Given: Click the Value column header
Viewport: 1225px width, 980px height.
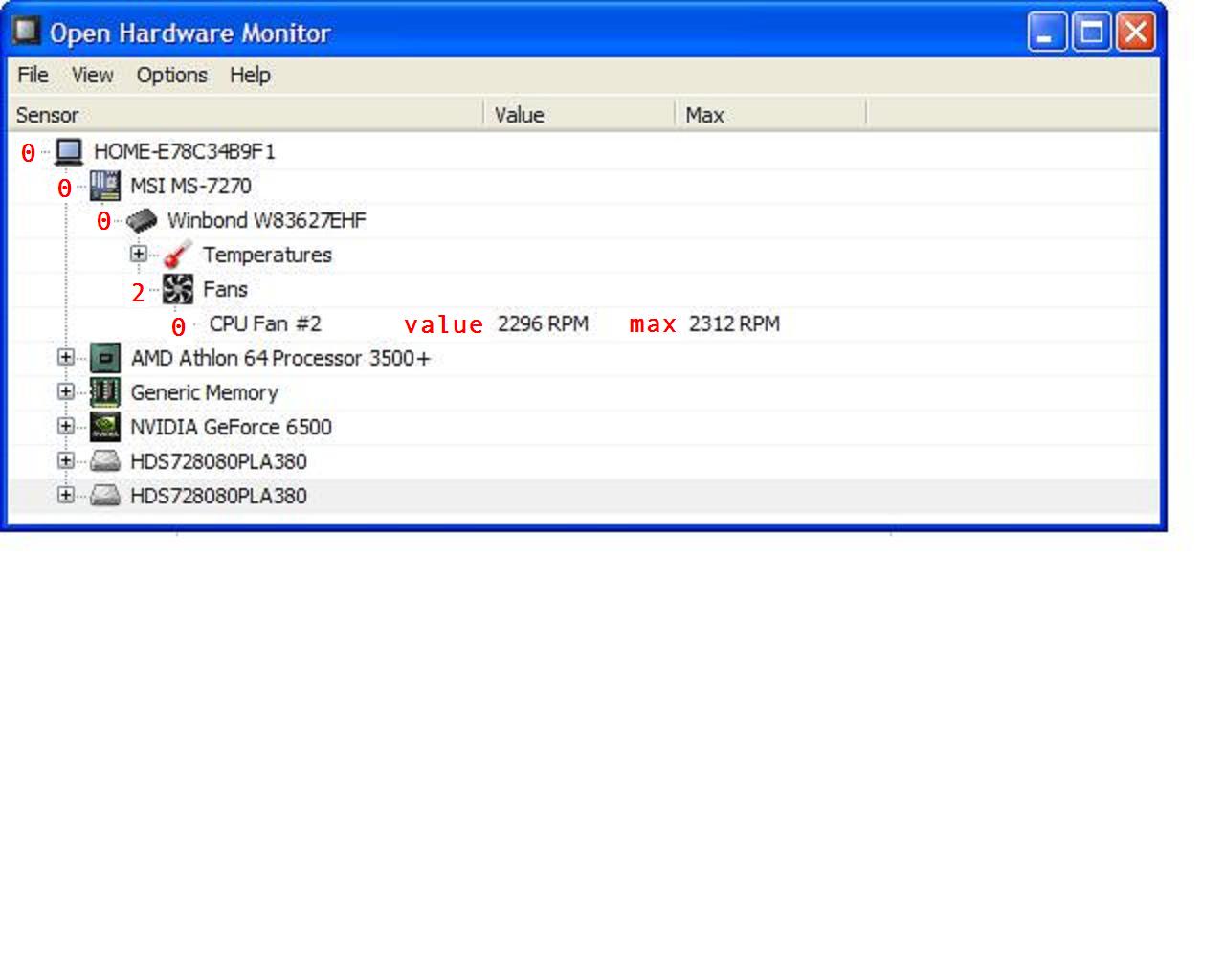Looking at the screenshot, I should (580, 115).
